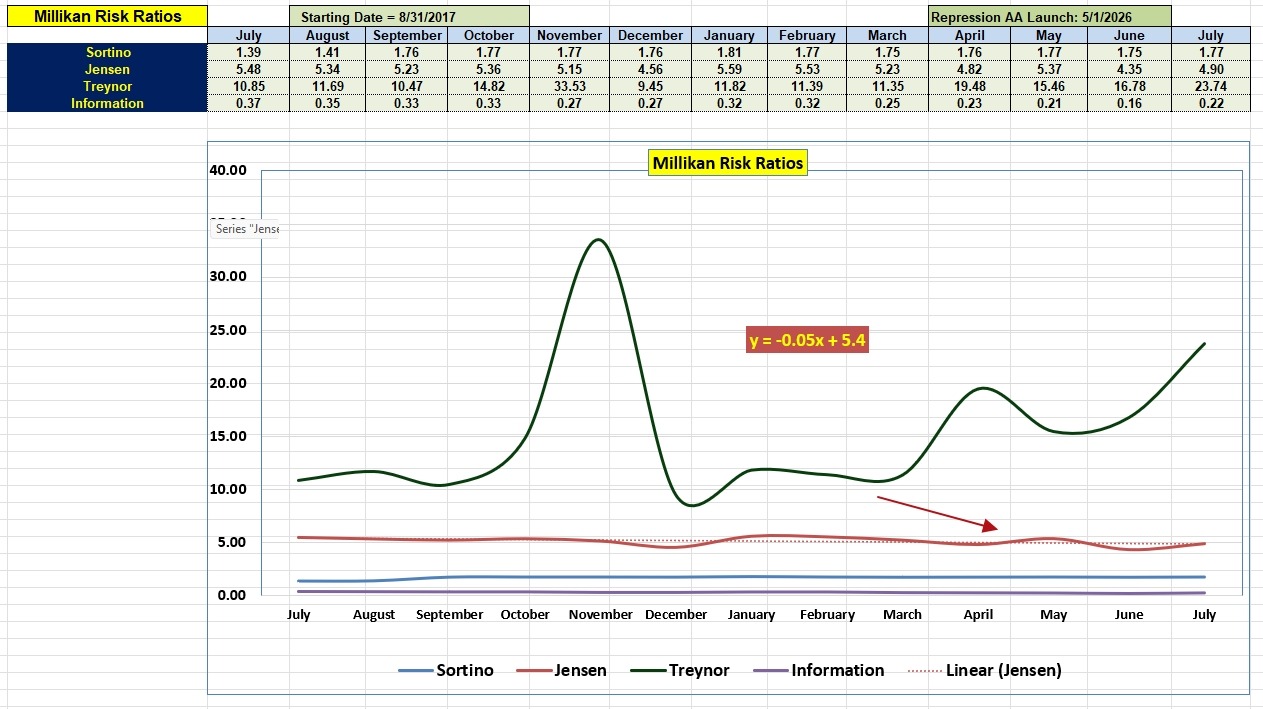Click the chart title Millikan Risk Ratios
This screenshot has width=1263, height=709.
(727, 163)
